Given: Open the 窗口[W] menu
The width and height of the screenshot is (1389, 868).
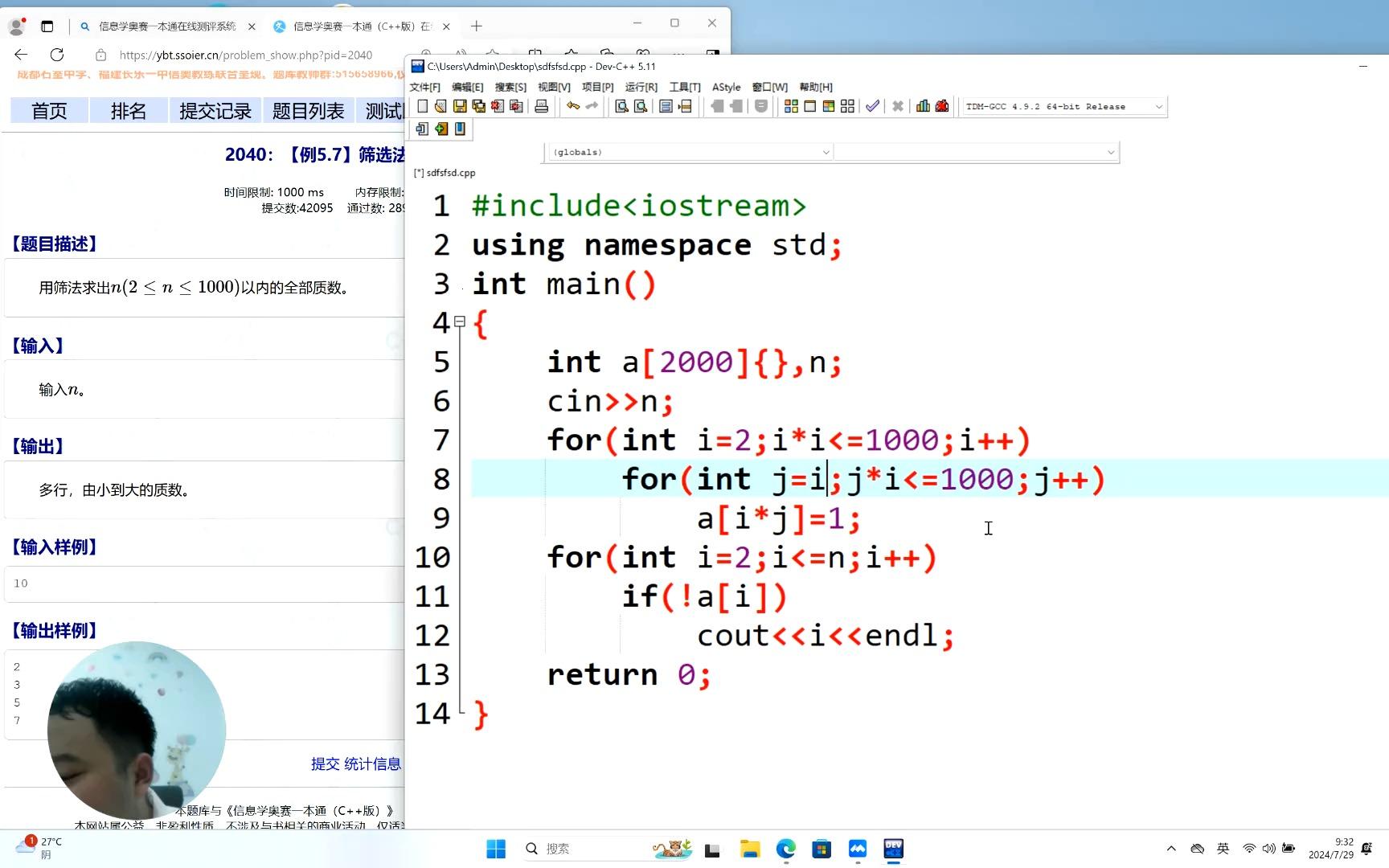Looking at the screenshot, I should (770, 87).
